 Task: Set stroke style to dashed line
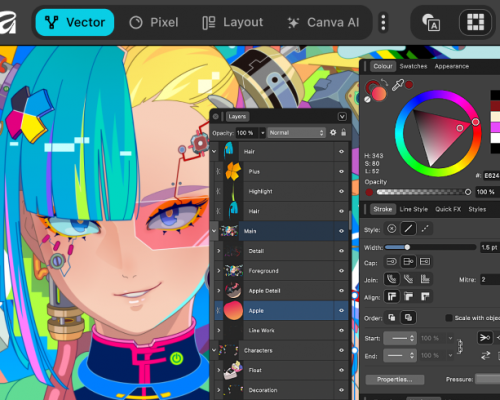pos(425,229)
